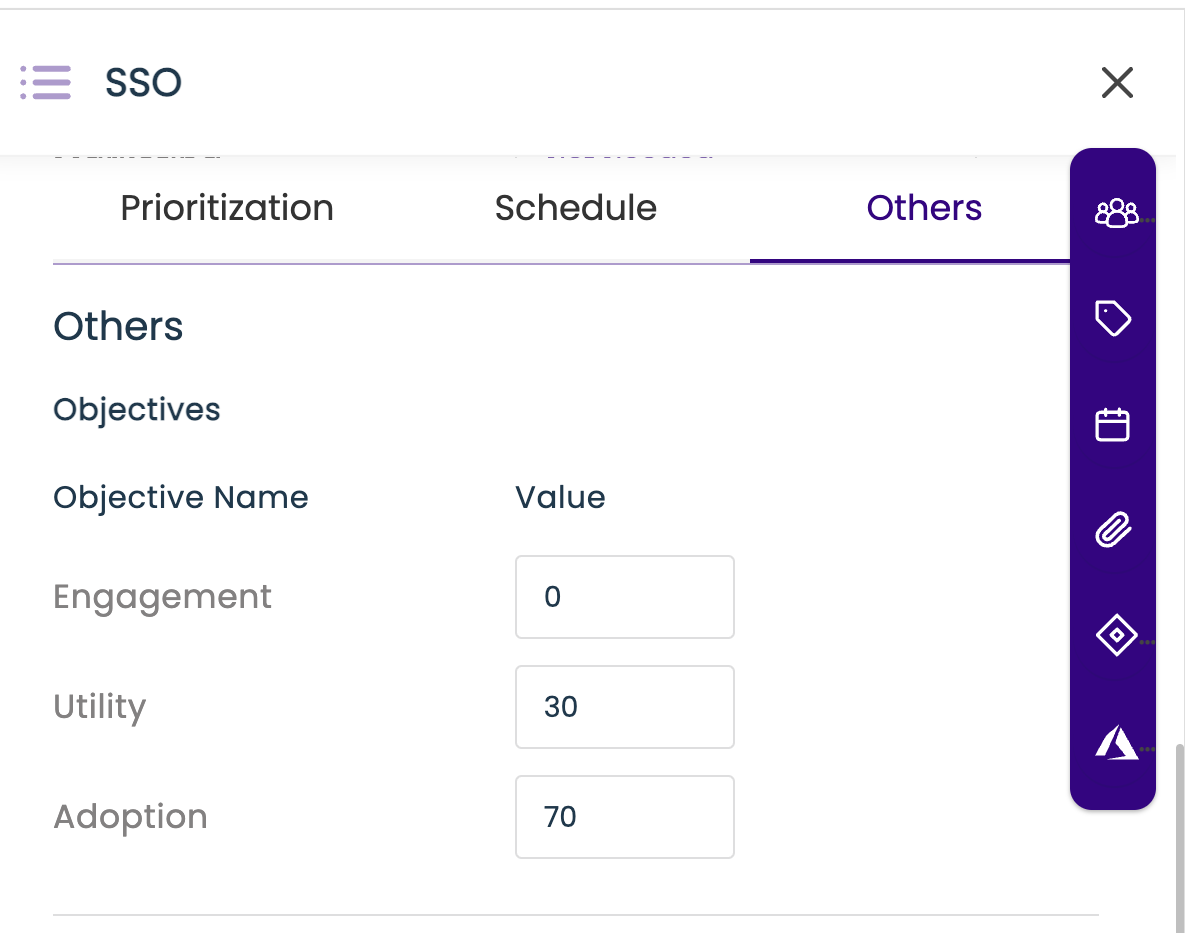Image resolution: width=1185 pixels, height=933 pixels.
Task: Open the team members icon in sidebar
Action: [1115, 212]
